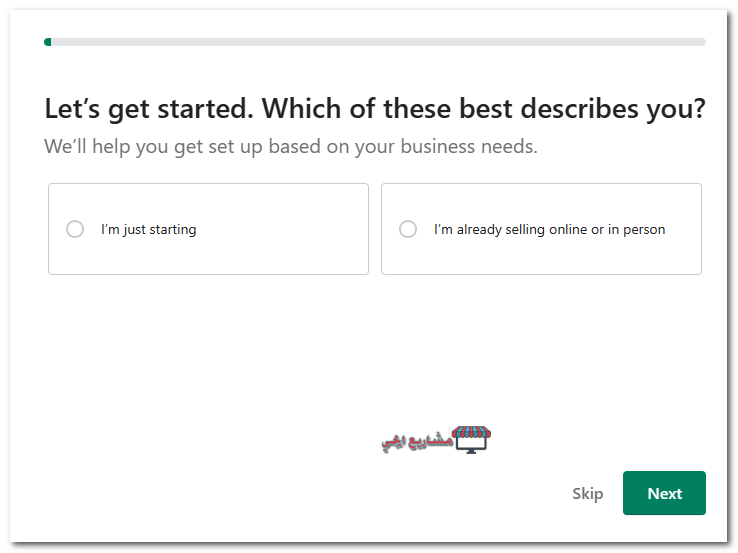Click the "Let's get started" heading
Screen dimensions: 738x553
[x=375, y=109]
